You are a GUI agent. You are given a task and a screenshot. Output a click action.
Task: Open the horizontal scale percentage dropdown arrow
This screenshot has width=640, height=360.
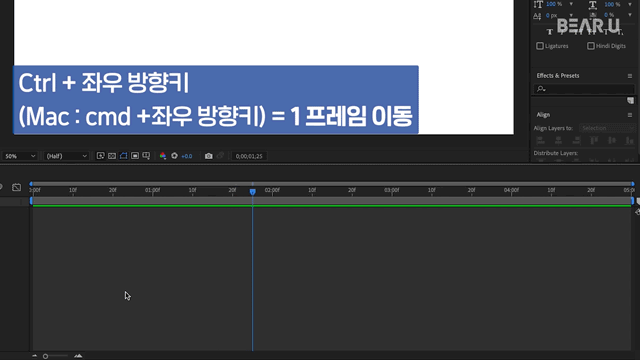pyautogui.click(x=630, y=4)
